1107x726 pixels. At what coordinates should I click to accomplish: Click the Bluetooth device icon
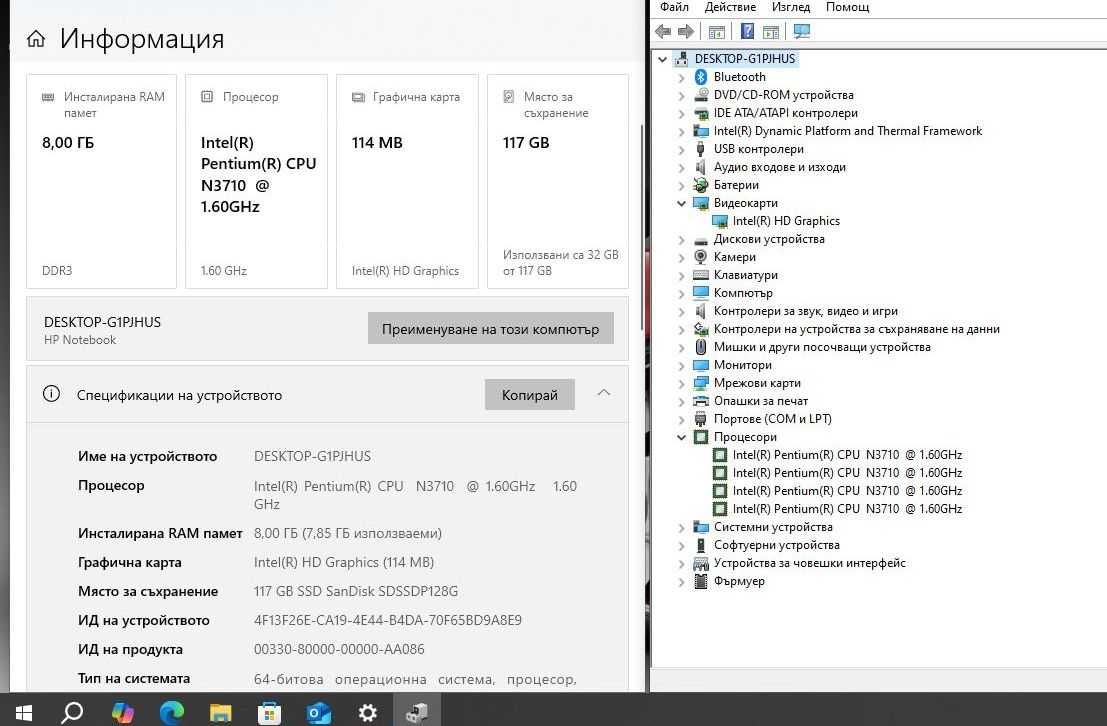point(700,76)
